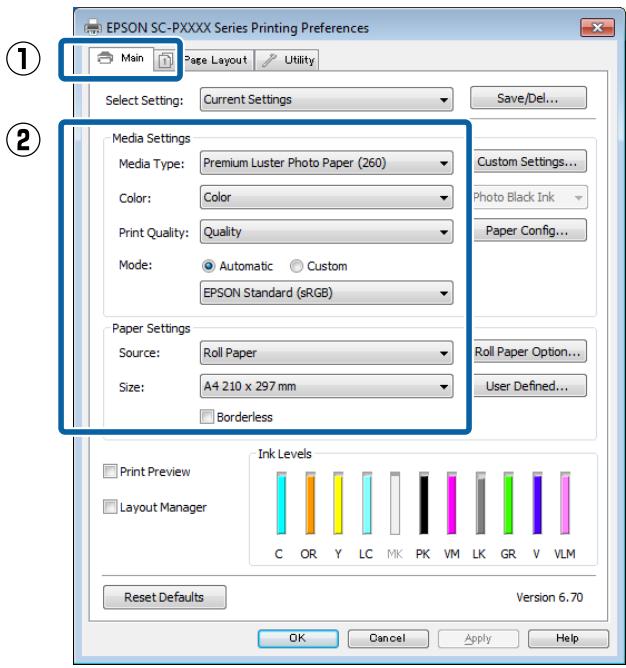Click the Media Settings group label

151,138
